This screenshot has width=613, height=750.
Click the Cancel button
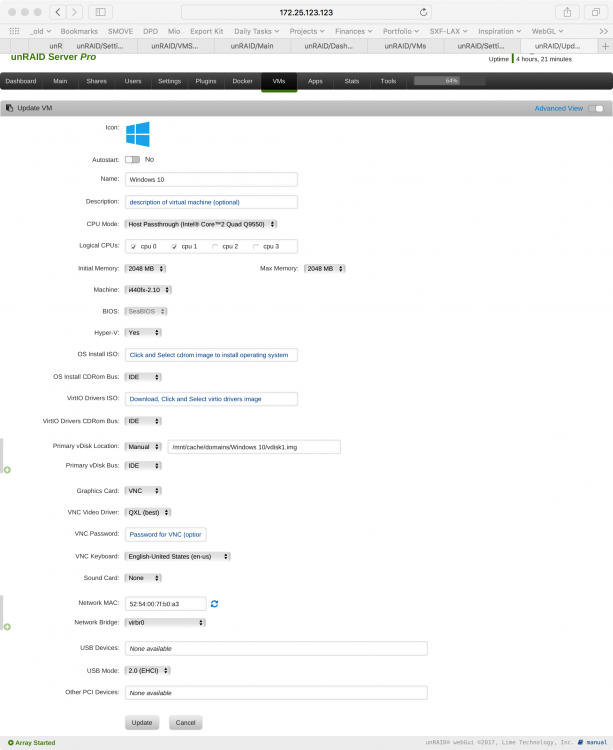186,723
